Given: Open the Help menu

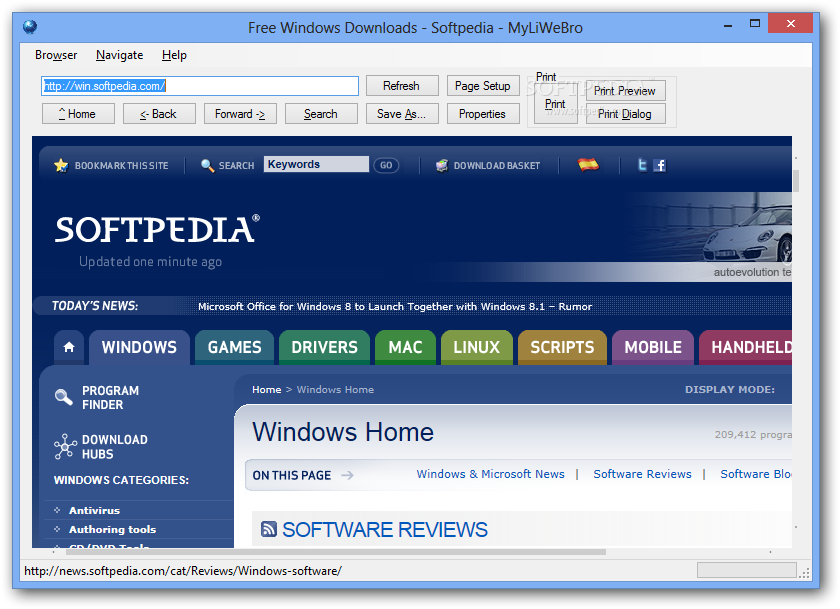Looking at the screenshot, I should pos(174,55).
